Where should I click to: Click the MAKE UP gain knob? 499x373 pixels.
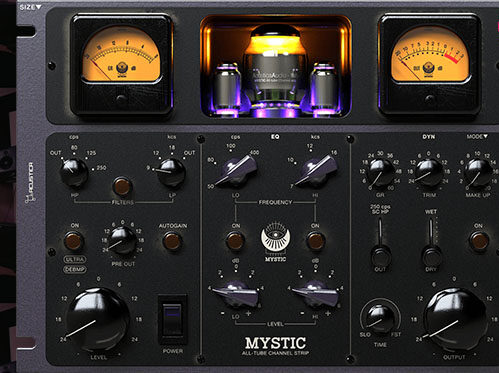coord(478,173)
